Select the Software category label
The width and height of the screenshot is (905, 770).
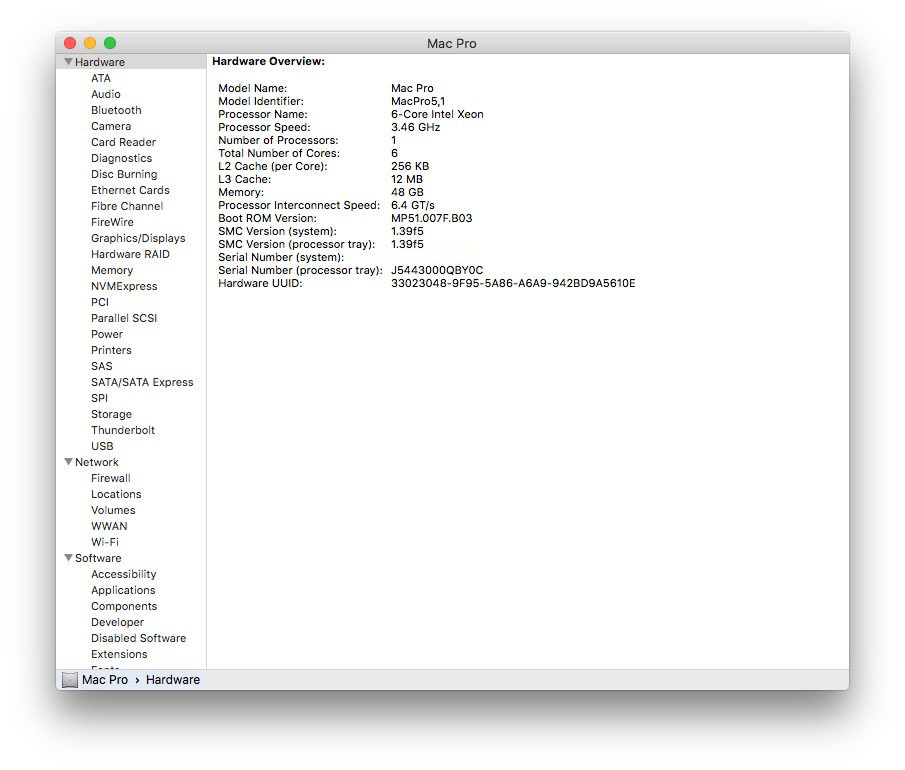[98, 558]
